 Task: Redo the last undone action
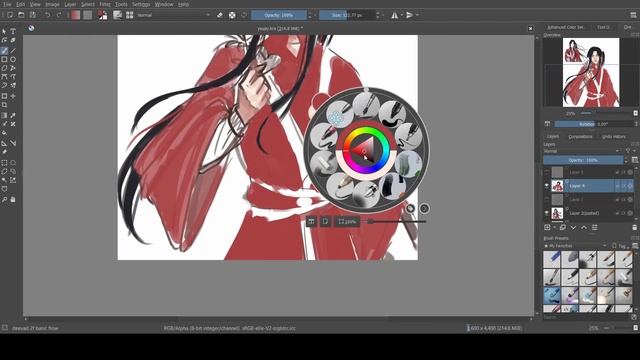coord(59,15)
